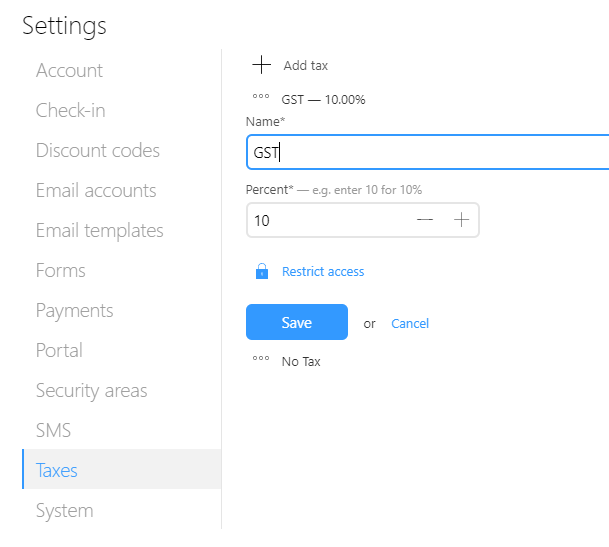Go to Check-in settings
The width and height of the screenshot is (609, 547).
coord(70,110)
